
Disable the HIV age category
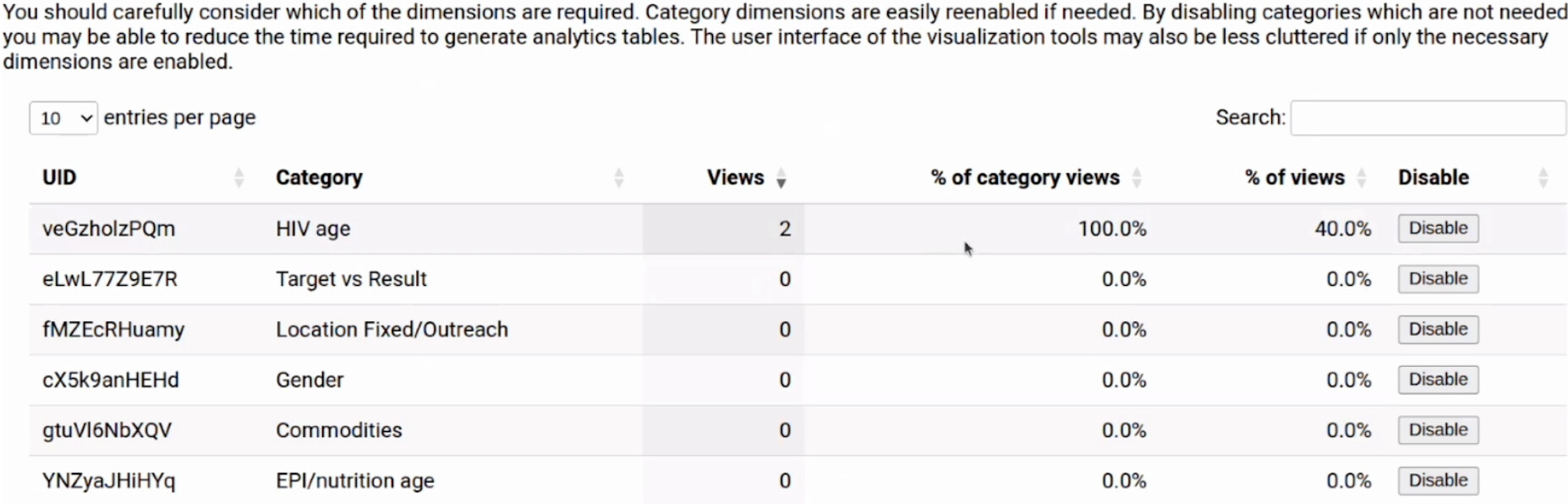[x=1437, y=228]
